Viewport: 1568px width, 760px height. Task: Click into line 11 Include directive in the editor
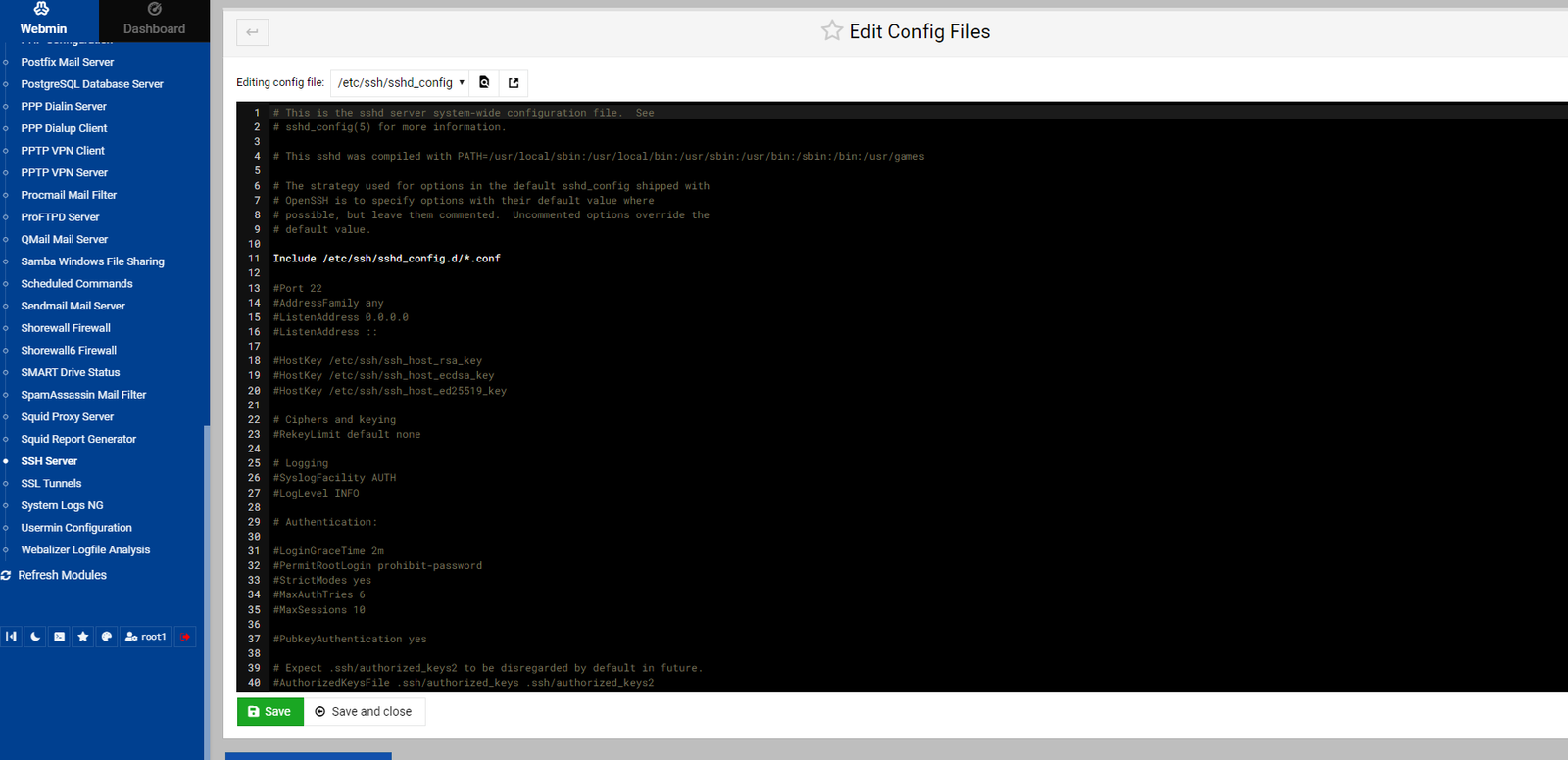(x=386, y=259)
